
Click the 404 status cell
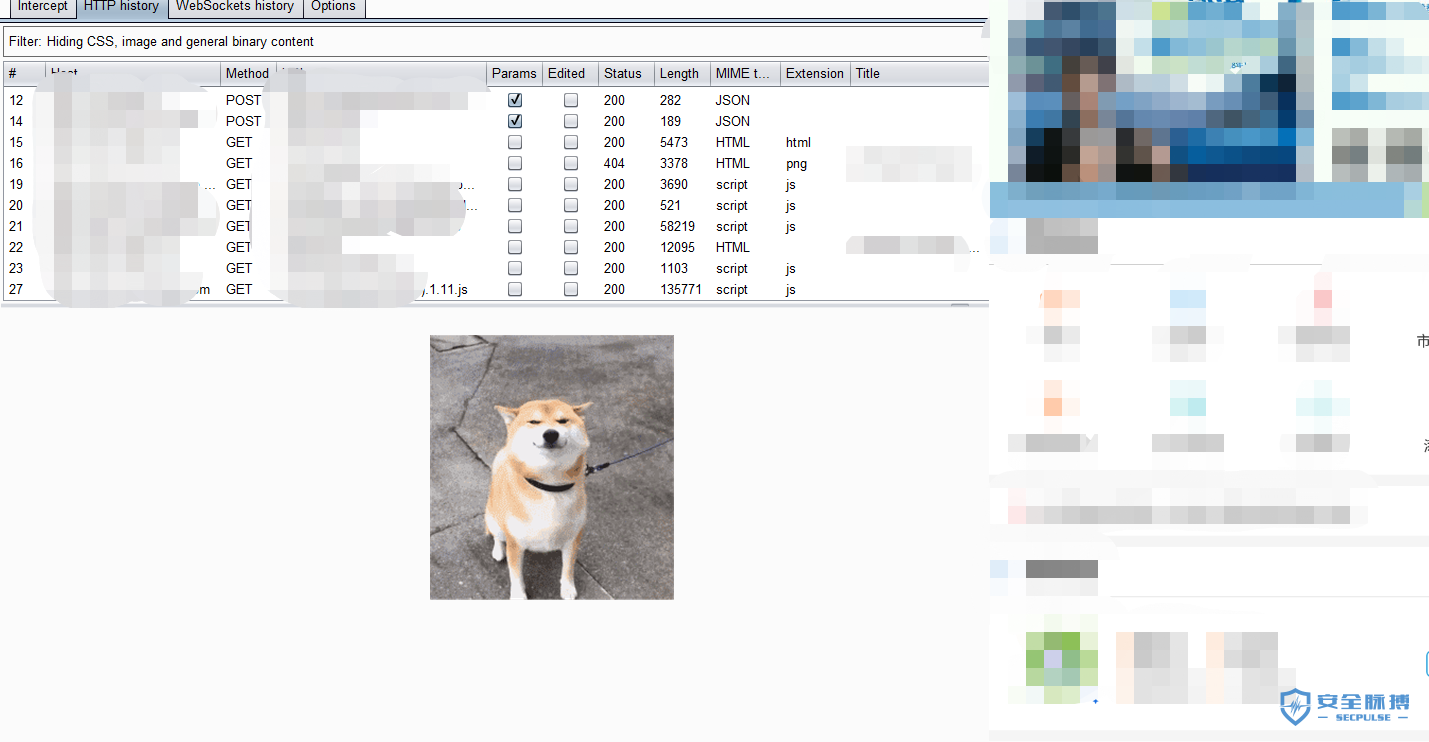click(614, 163)
